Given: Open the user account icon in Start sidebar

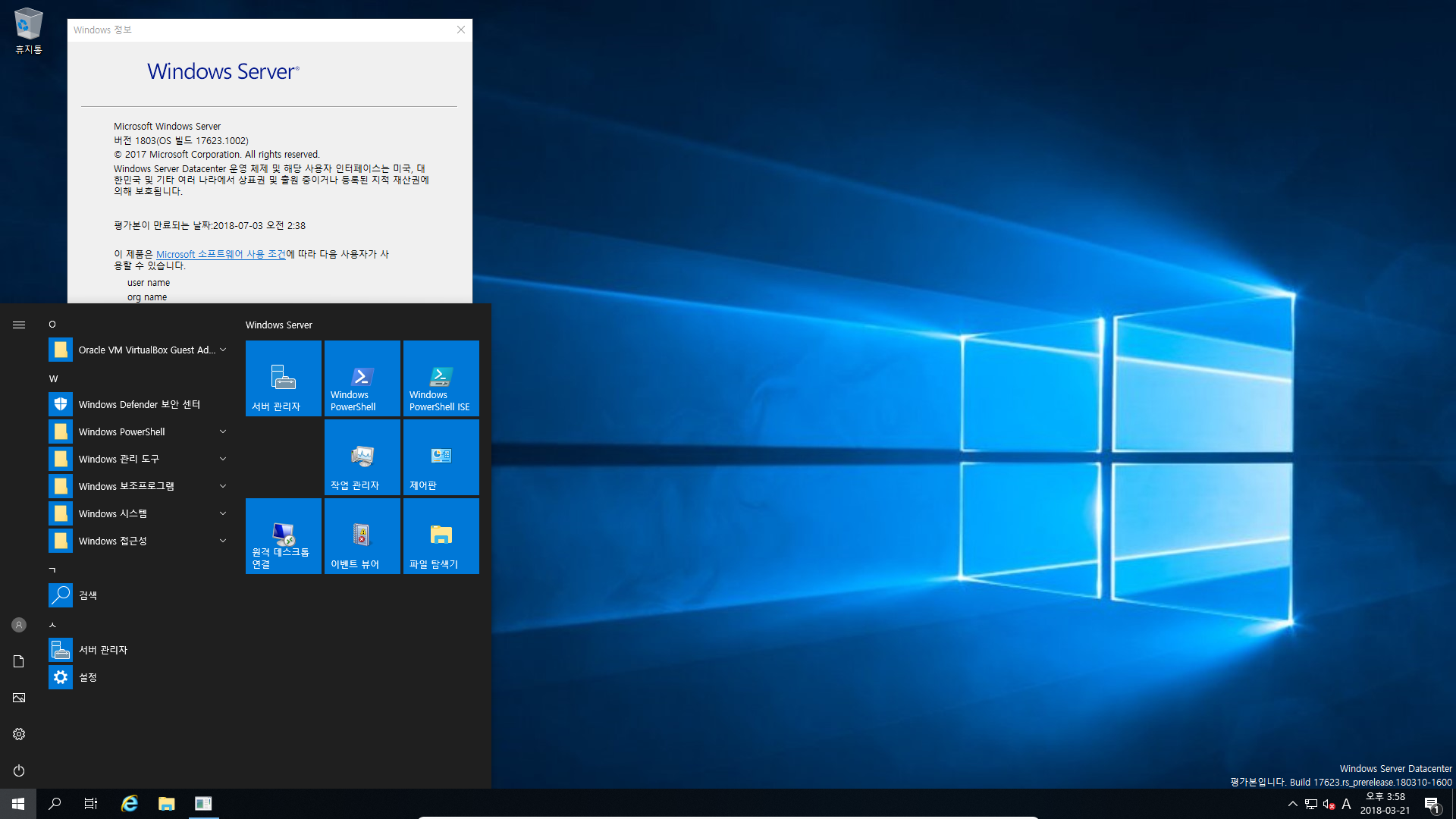Looking at the screenshot, I should 19,625.
